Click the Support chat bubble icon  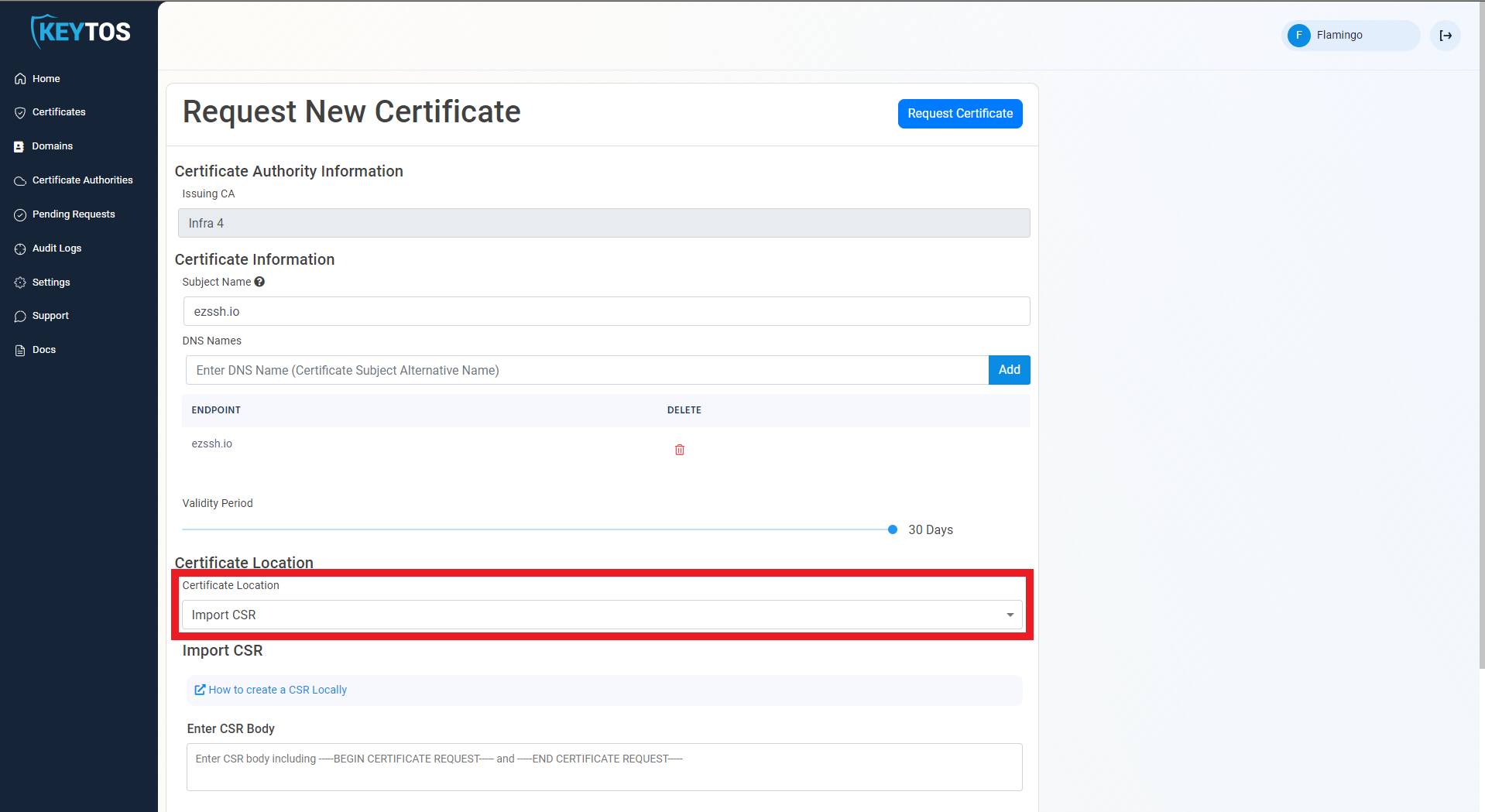(20, 316)
